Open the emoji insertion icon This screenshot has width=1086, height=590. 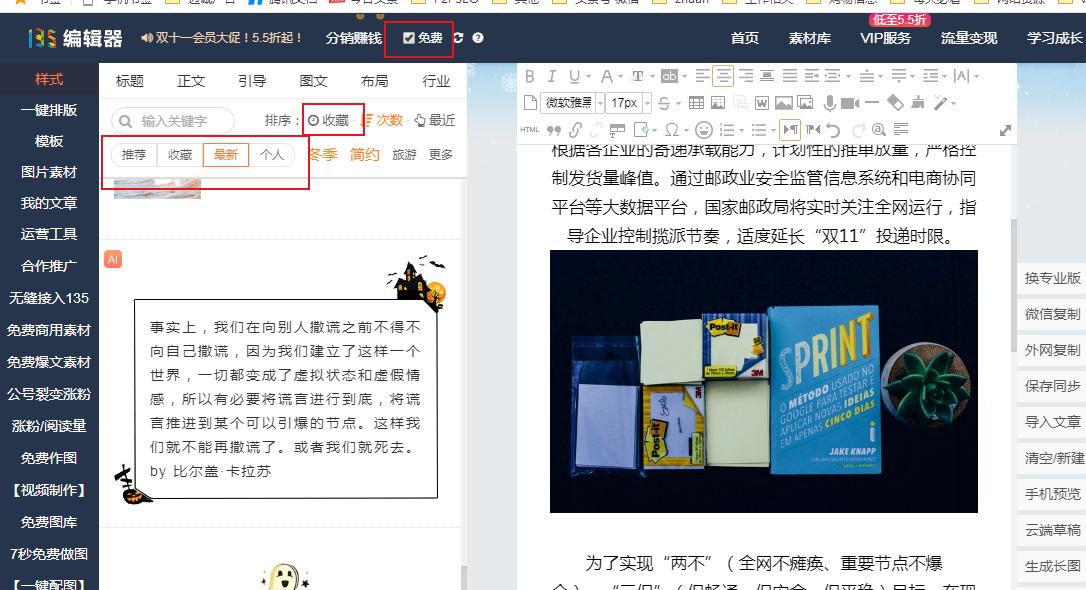(x=703, y=128)
